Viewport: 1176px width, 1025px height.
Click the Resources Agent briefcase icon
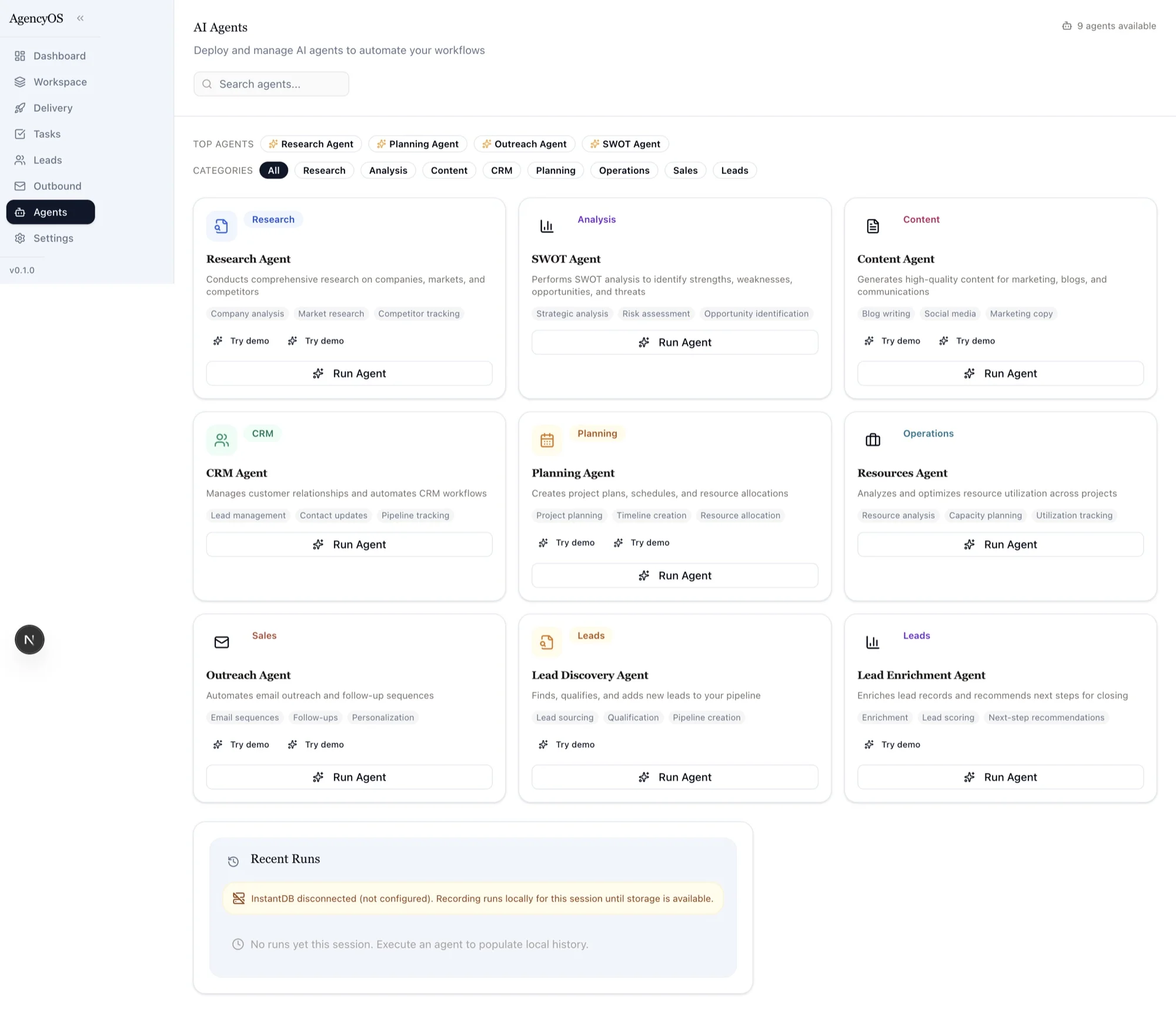tap(873, 440)
